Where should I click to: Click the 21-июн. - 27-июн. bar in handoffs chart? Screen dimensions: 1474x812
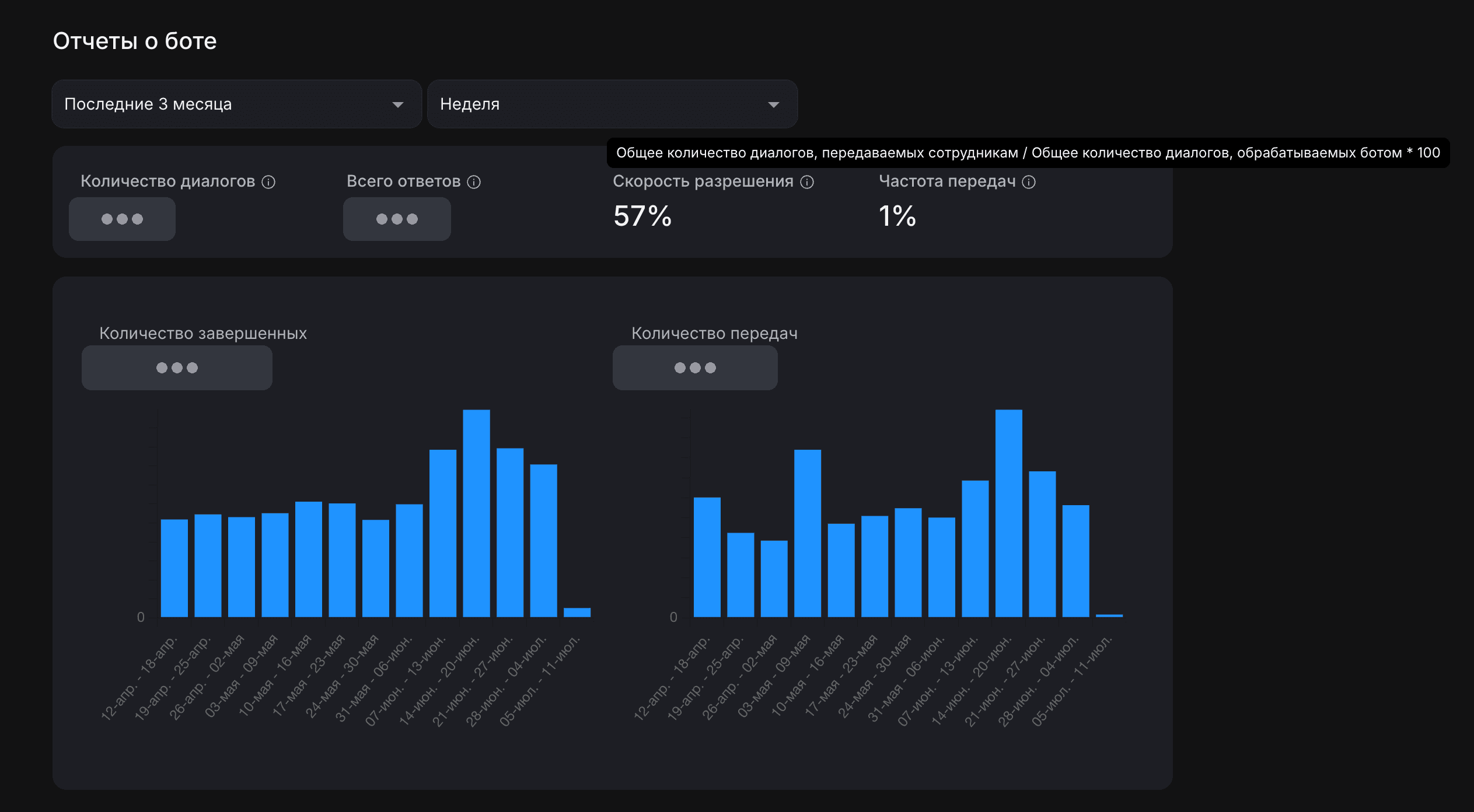tap(1042, 544)
